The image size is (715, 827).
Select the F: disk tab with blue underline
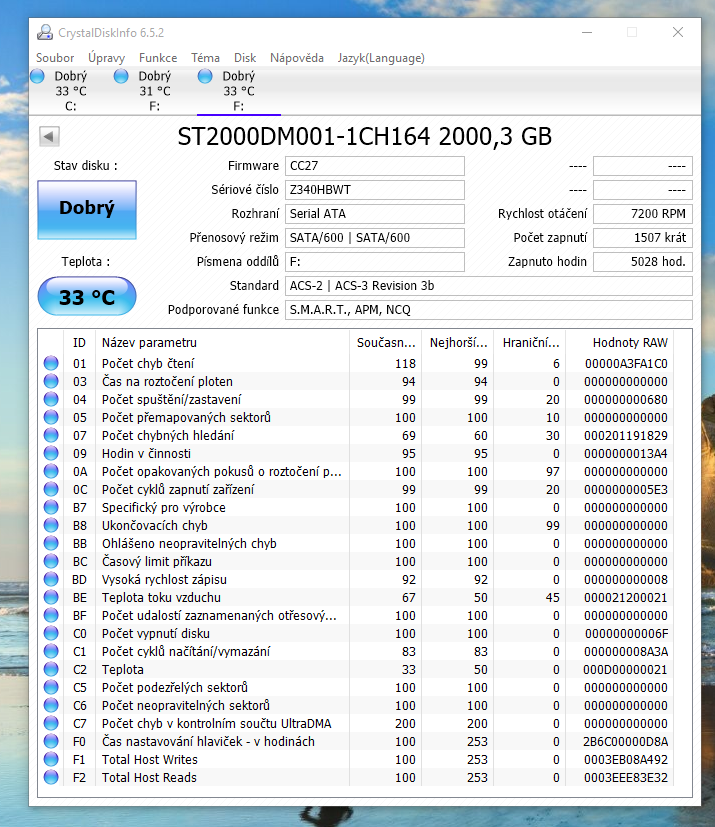click(x=238, y=91)
